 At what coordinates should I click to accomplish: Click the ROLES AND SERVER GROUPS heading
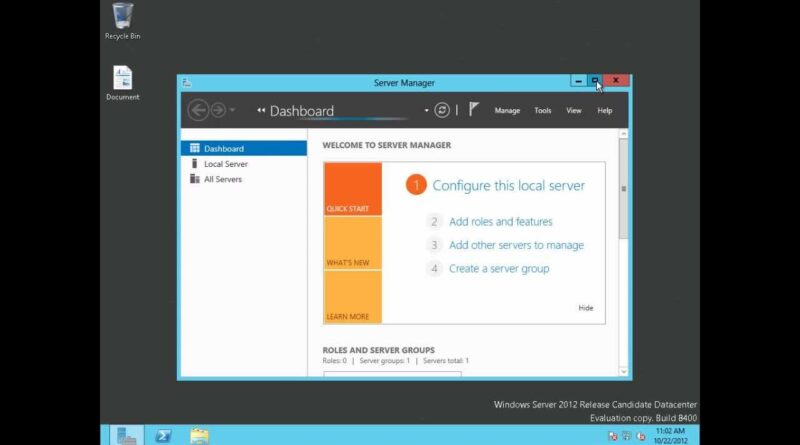379,350
